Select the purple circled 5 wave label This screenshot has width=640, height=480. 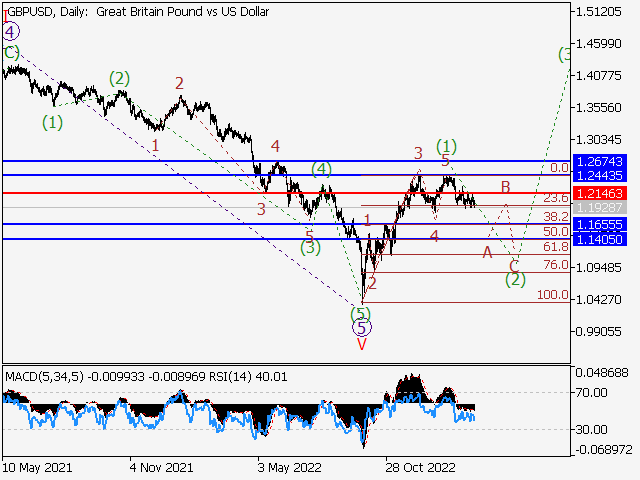point(362,328)
